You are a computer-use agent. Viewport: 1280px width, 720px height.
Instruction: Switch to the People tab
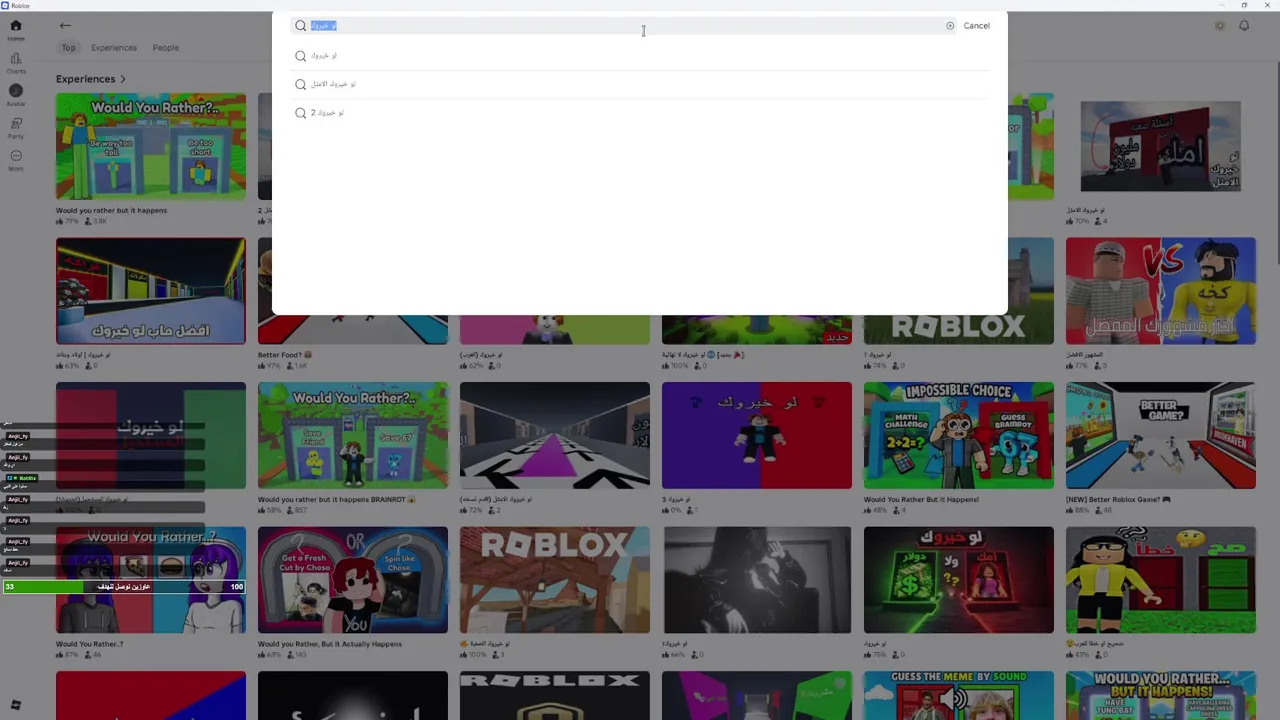tap(166, 48)
